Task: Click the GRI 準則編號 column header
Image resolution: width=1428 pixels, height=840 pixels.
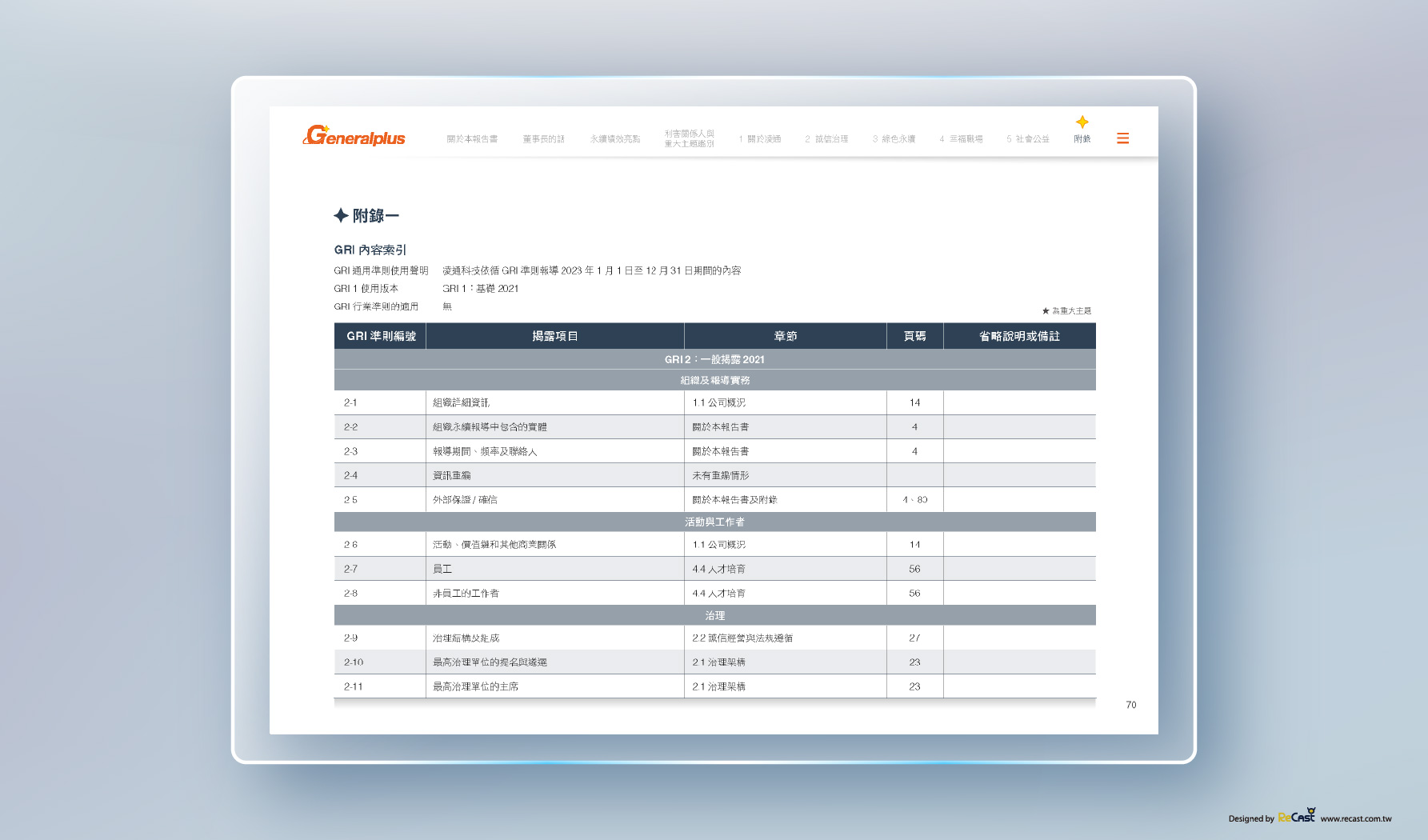Action: pyautogui.click(x=381, y=336)
